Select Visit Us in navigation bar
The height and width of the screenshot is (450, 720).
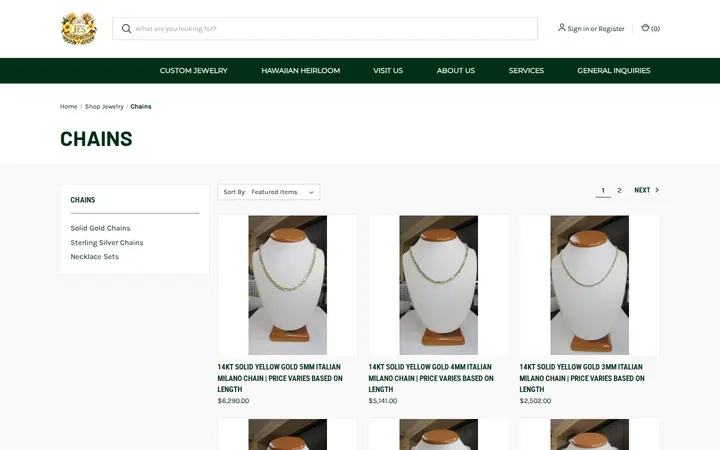click(388, 71)
